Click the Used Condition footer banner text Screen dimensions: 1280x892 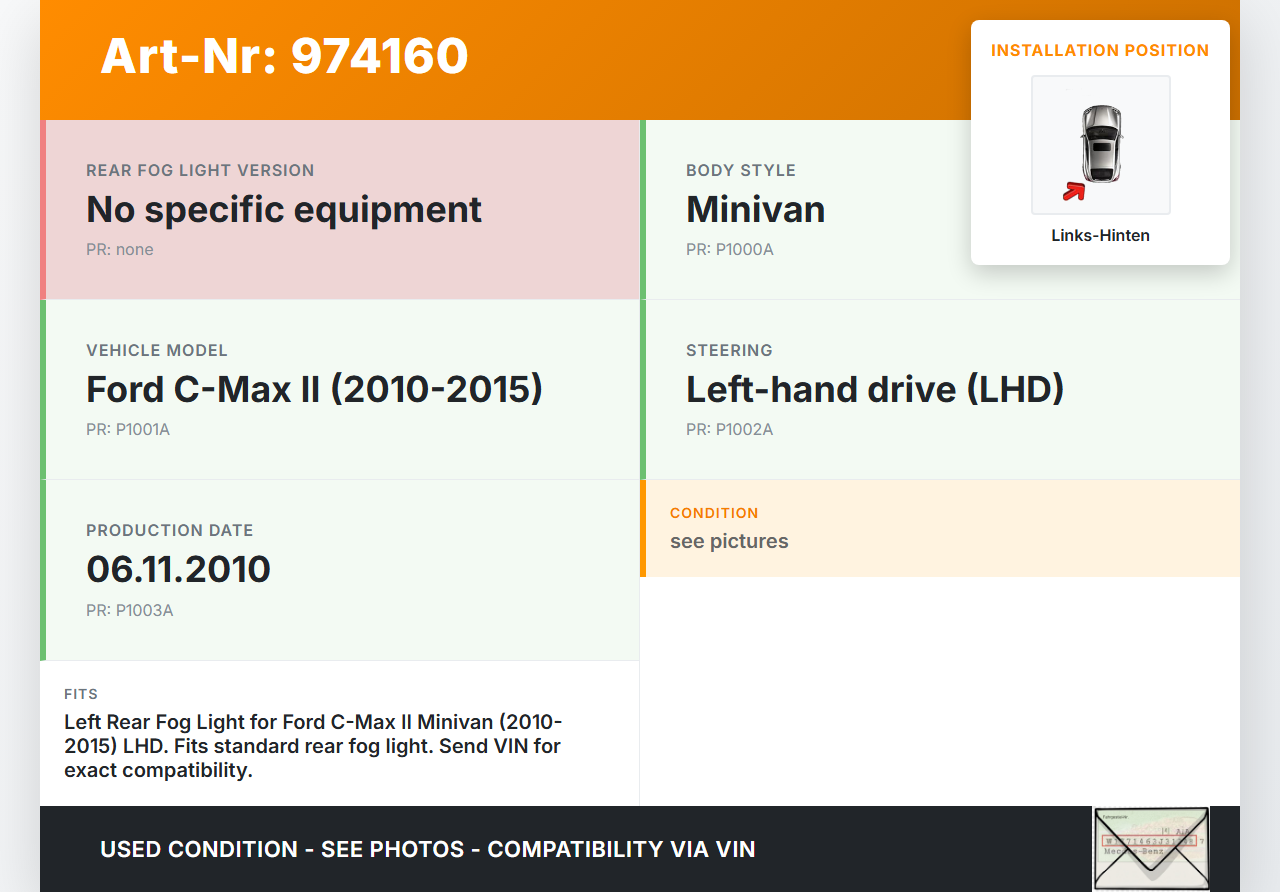point(427,850)
